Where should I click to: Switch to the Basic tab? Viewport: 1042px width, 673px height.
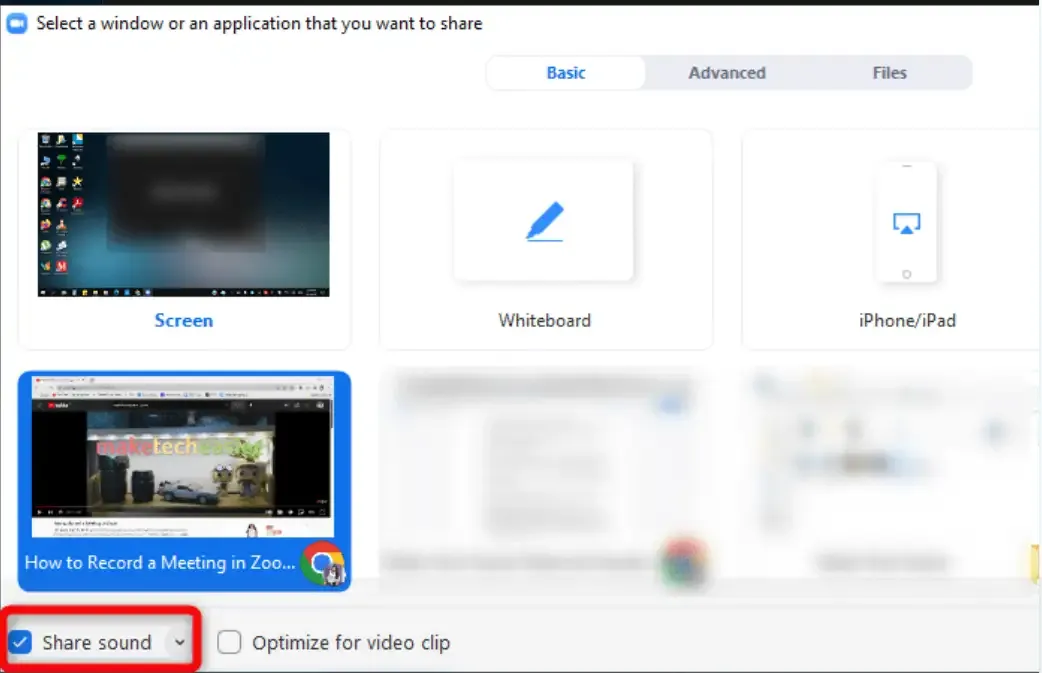[x=566, y=73]
